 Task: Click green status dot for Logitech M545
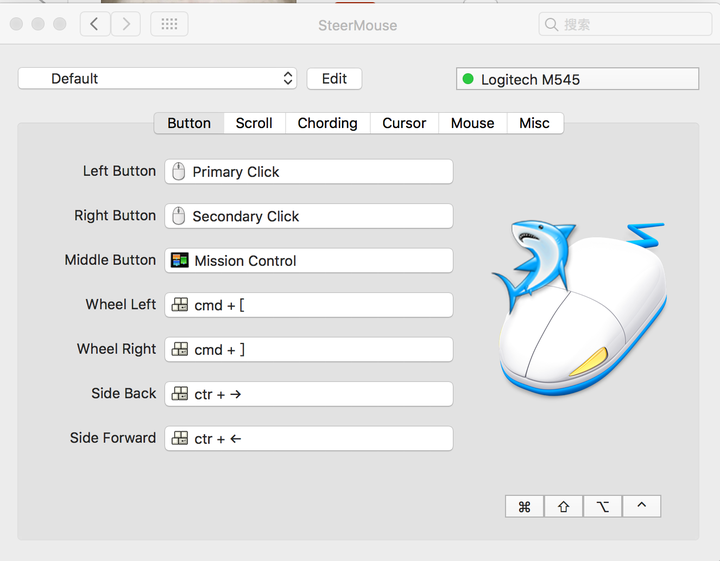tap(468, 79)
